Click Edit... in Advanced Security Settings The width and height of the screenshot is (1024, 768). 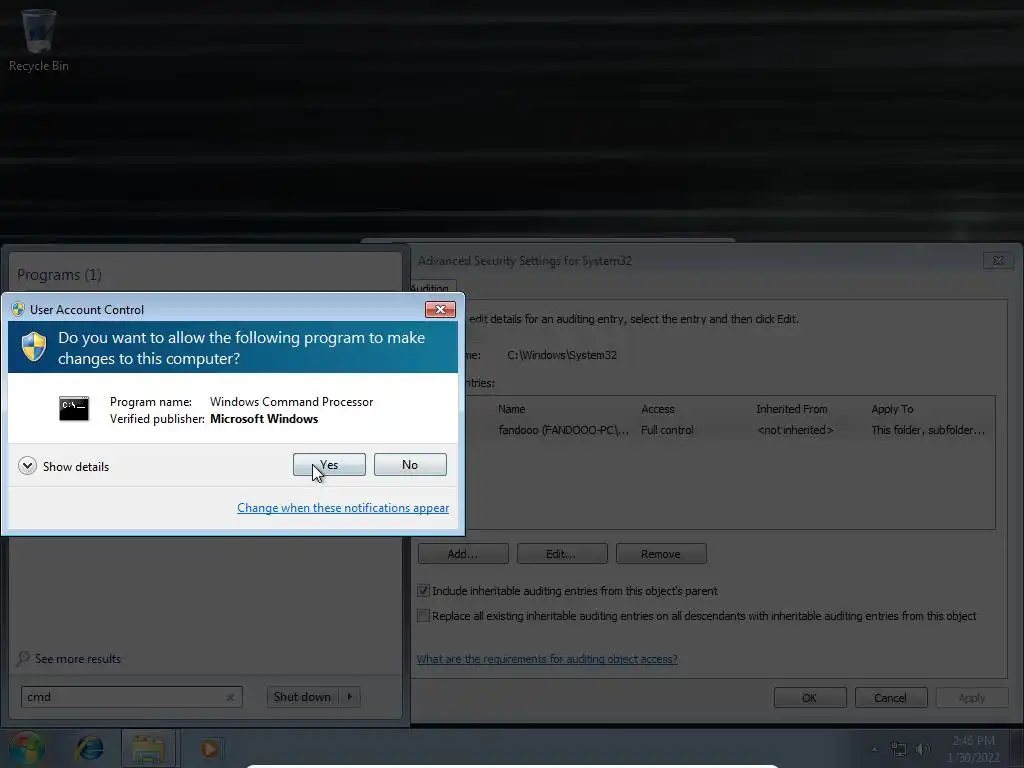click(562, 554)
